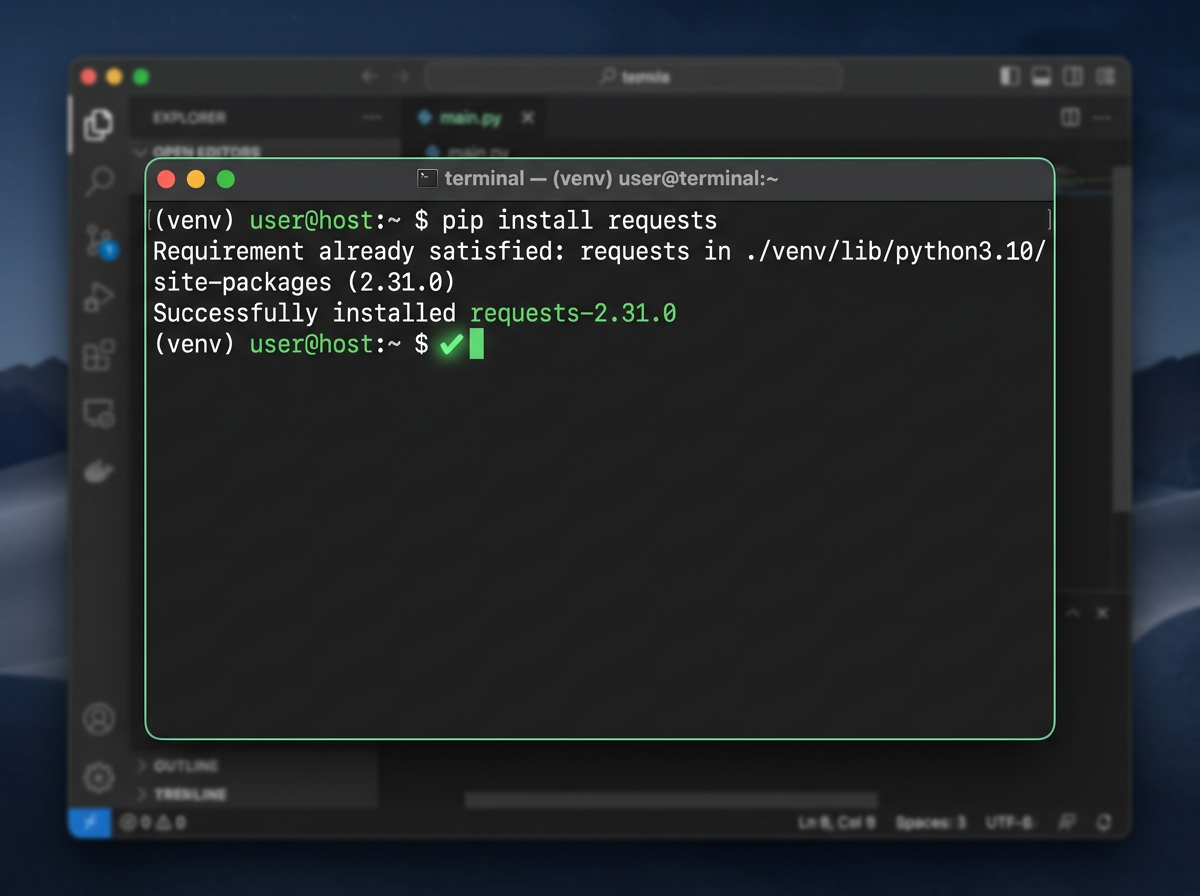Click Ln 8, Col 9 in status bar
The width and height of the screenshot is (1200, 896).
point(837,823)
